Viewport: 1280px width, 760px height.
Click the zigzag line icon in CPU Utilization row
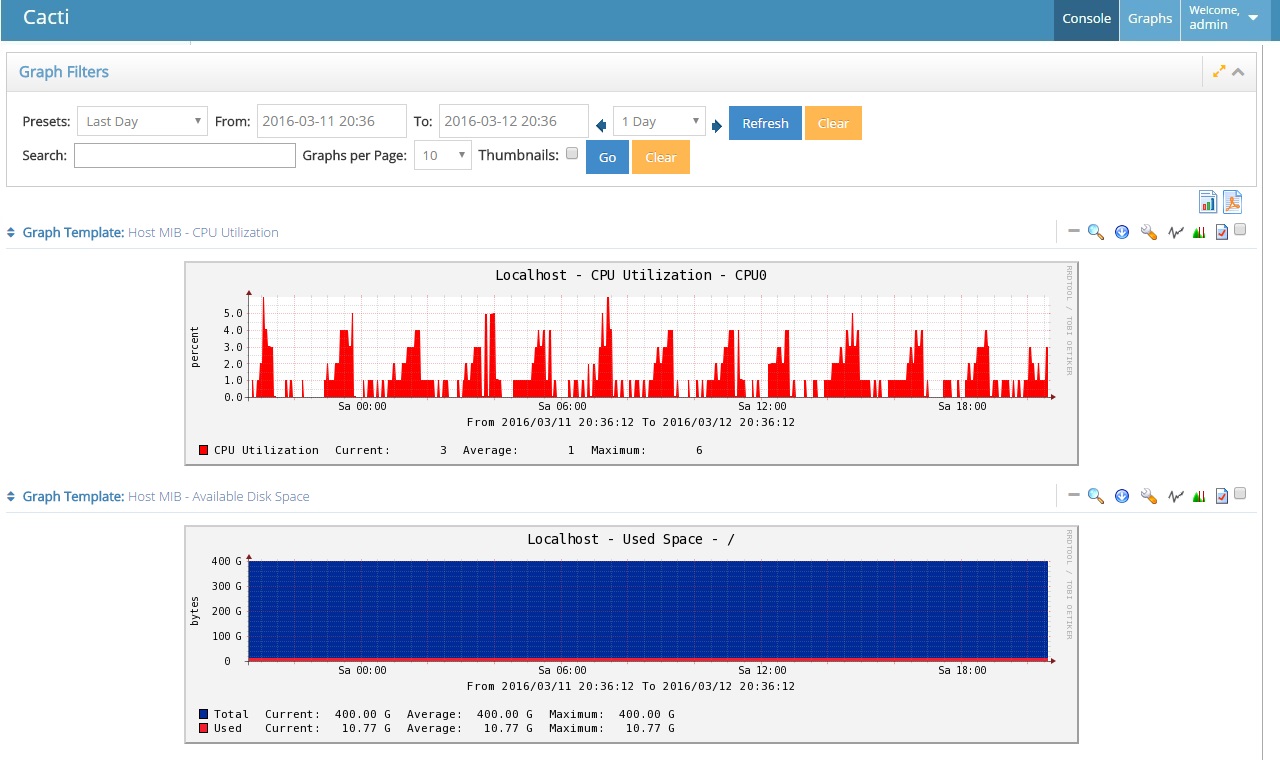pyautogui.click(x=1176, y=232)
